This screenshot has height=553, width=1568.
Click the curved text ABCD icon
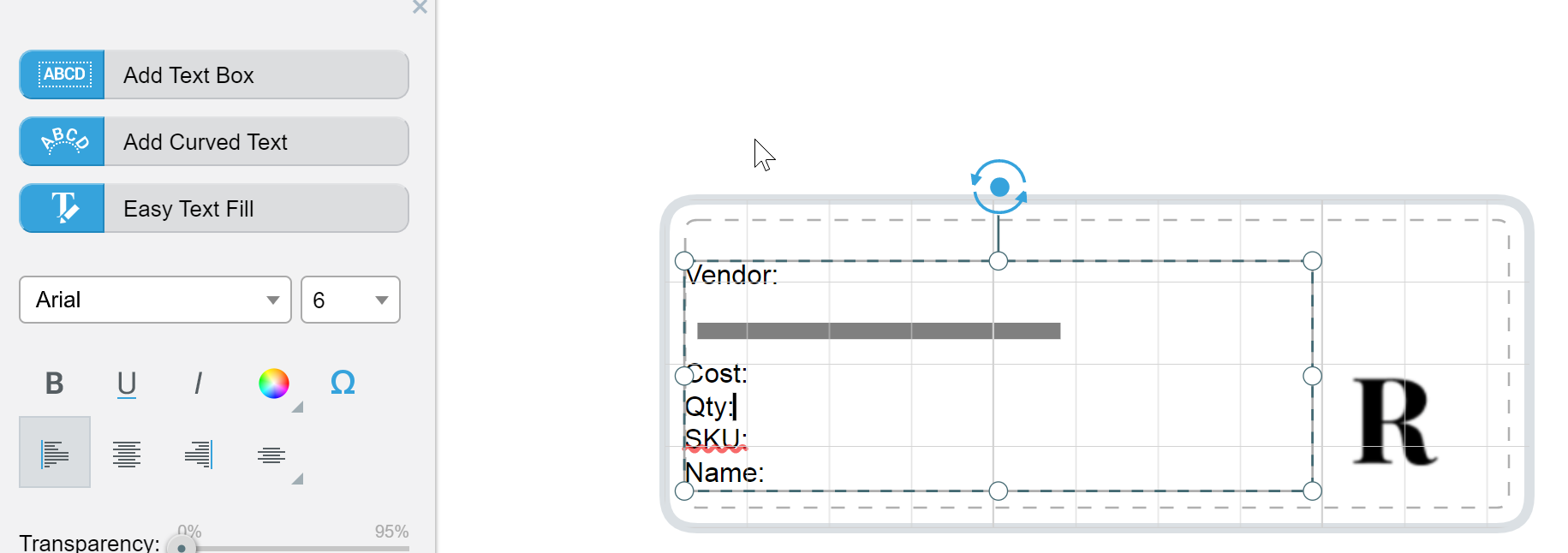coord(63,141)
